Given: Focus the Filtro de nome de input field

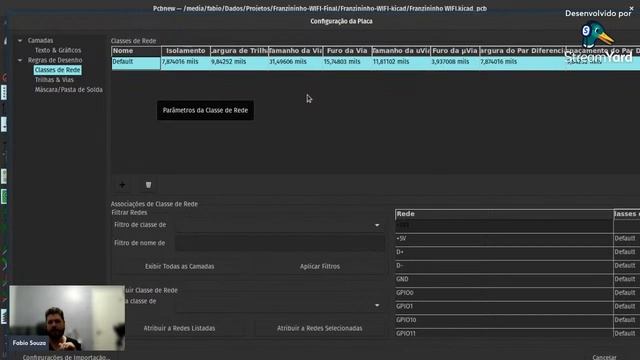Looking at the screenshot, I should (280, 243).
